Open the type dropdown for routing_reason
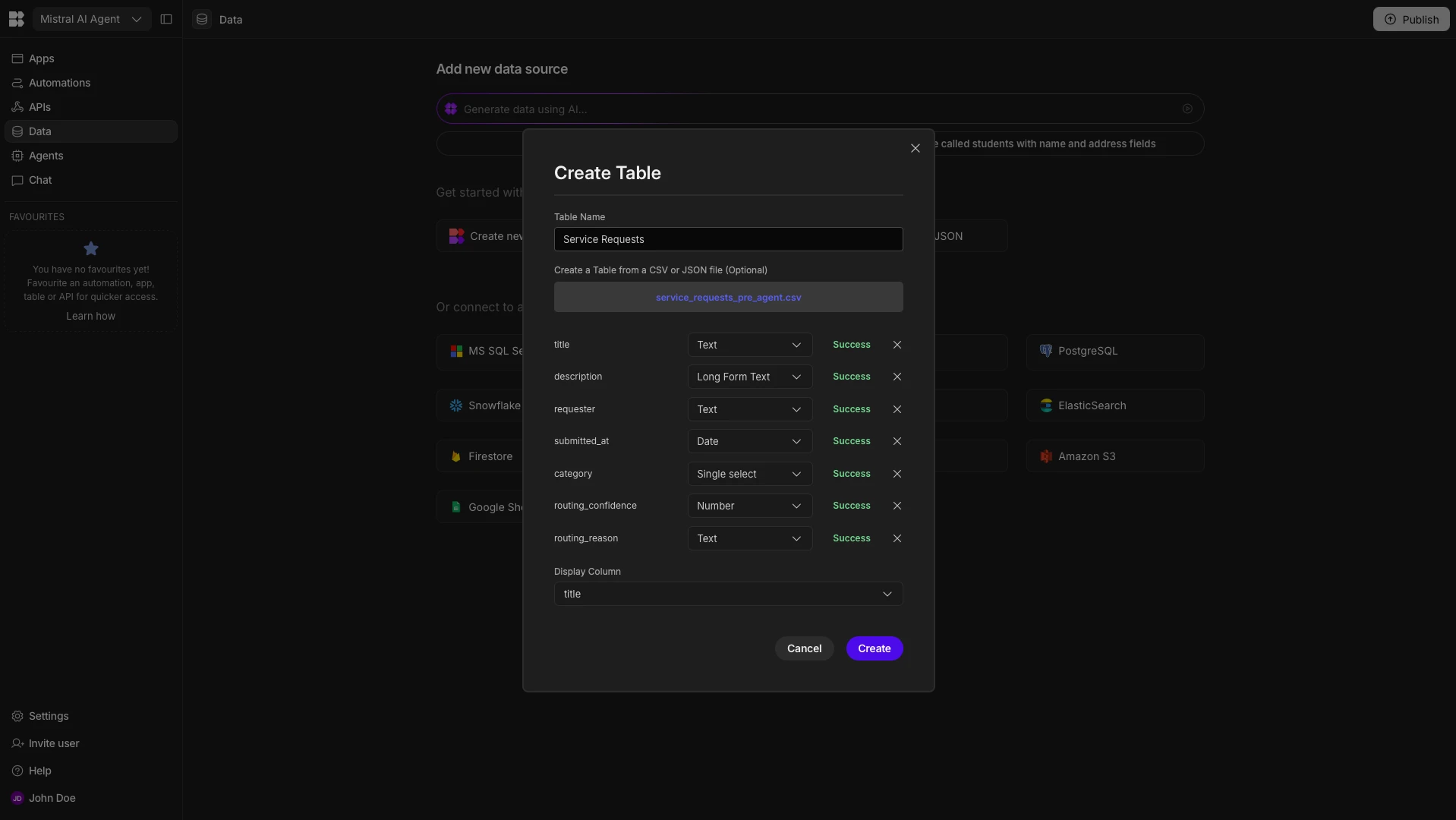 (750, 538)
